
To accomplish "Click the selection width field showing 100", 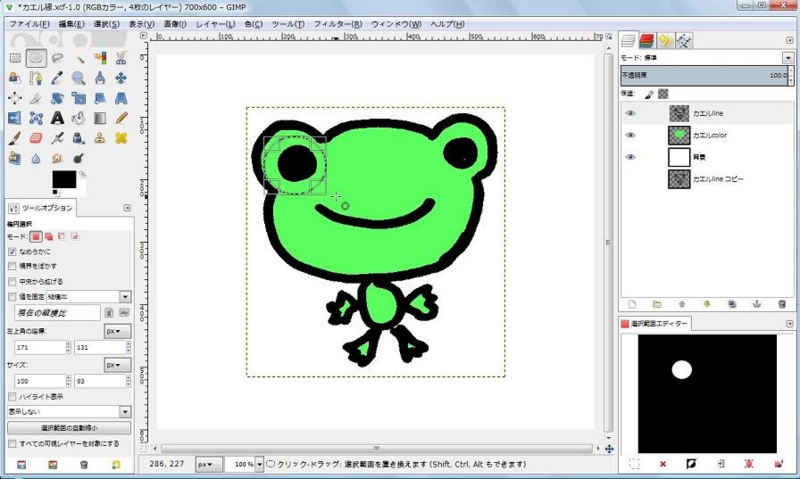I will coord(40,381).
